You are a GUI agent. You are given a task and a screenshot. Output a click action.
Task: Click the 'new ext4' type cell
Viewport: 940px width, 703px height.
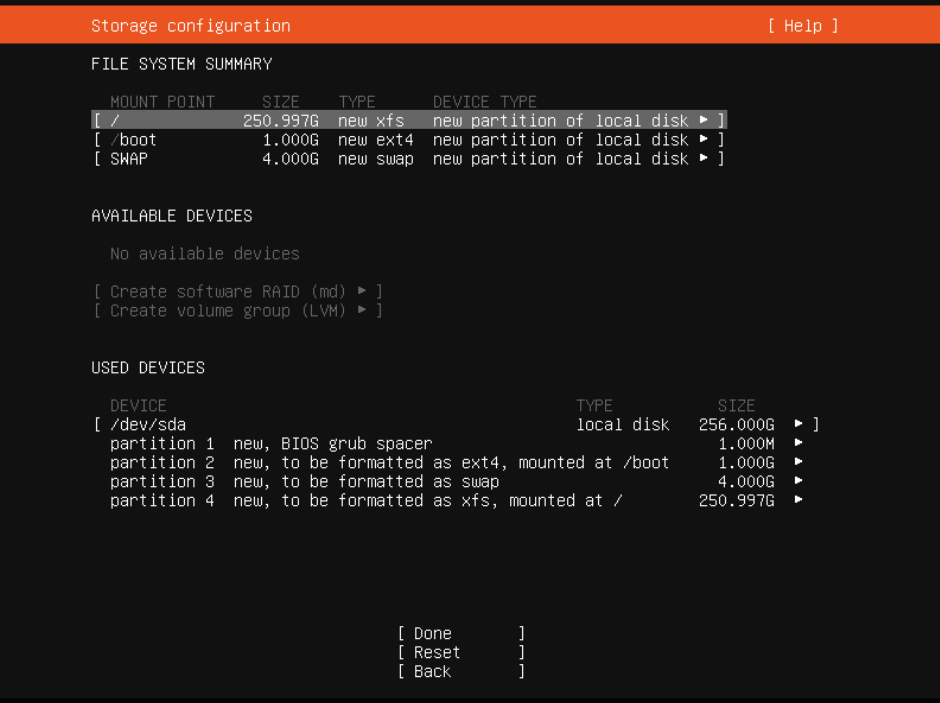tap(376, 140)
